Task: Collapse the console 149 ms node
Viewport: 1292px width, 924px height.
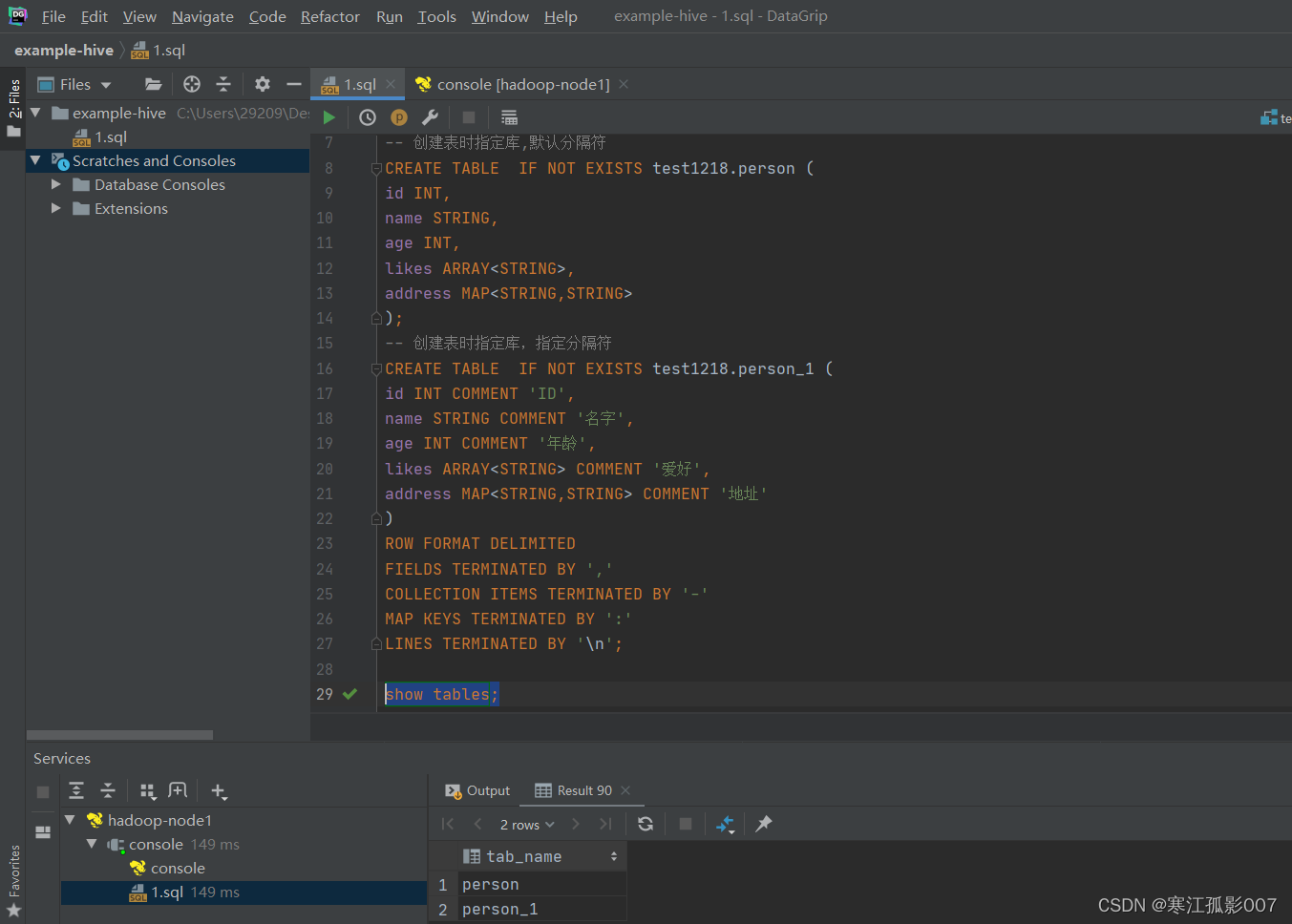Action: coord(92,844)
